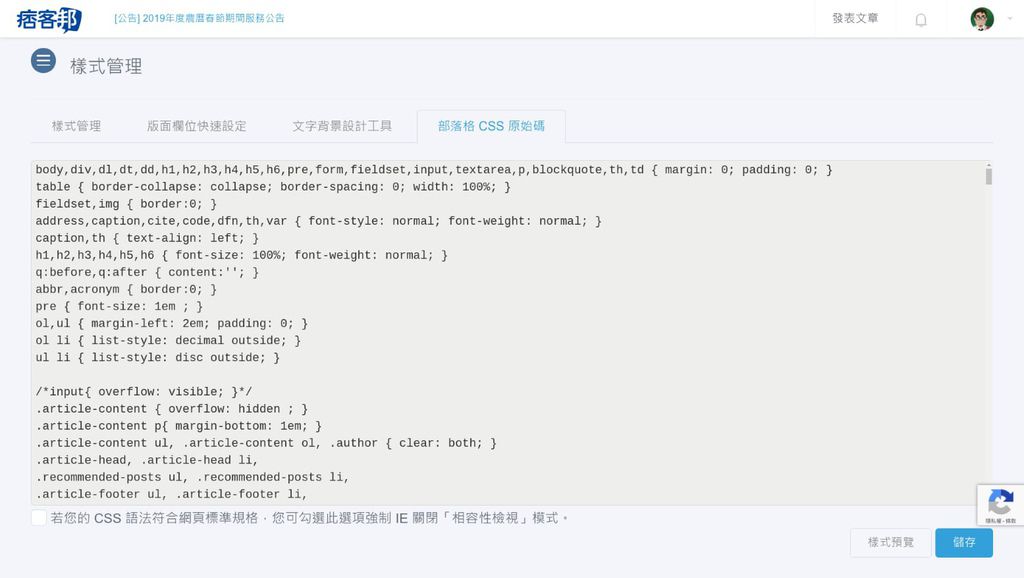1024x578 pixels.
Task: Click inside the CSS source code textarea
Action: click(500, 330)
